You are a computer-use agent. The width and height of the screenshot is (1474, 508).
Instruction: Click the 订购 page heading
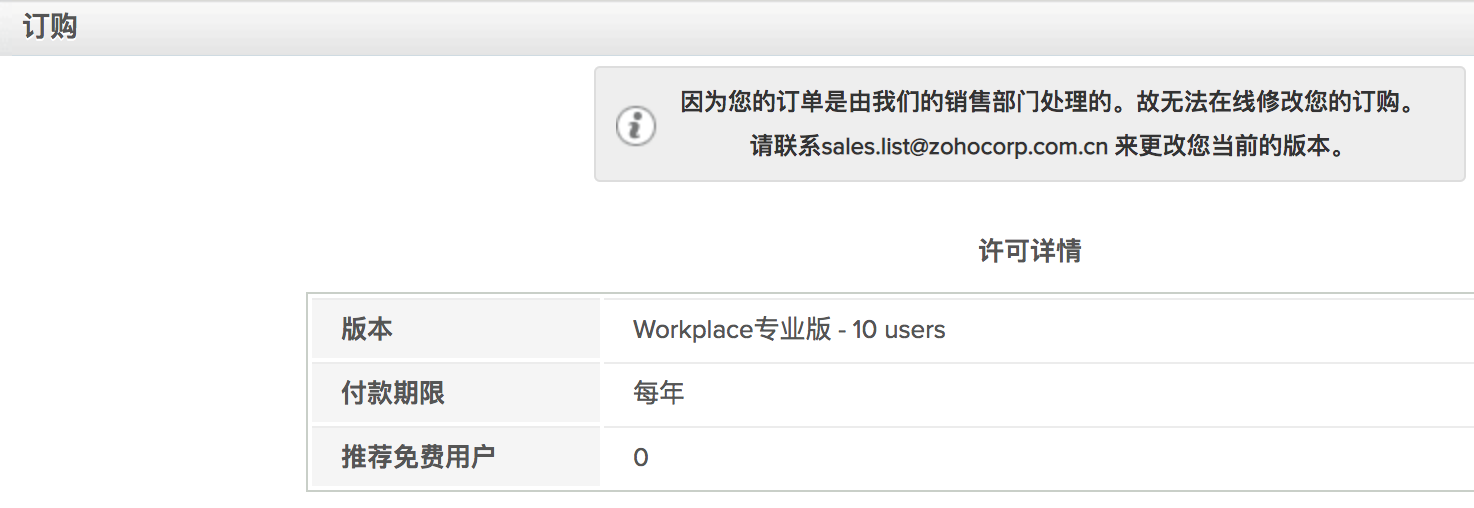tap(50, 27)
